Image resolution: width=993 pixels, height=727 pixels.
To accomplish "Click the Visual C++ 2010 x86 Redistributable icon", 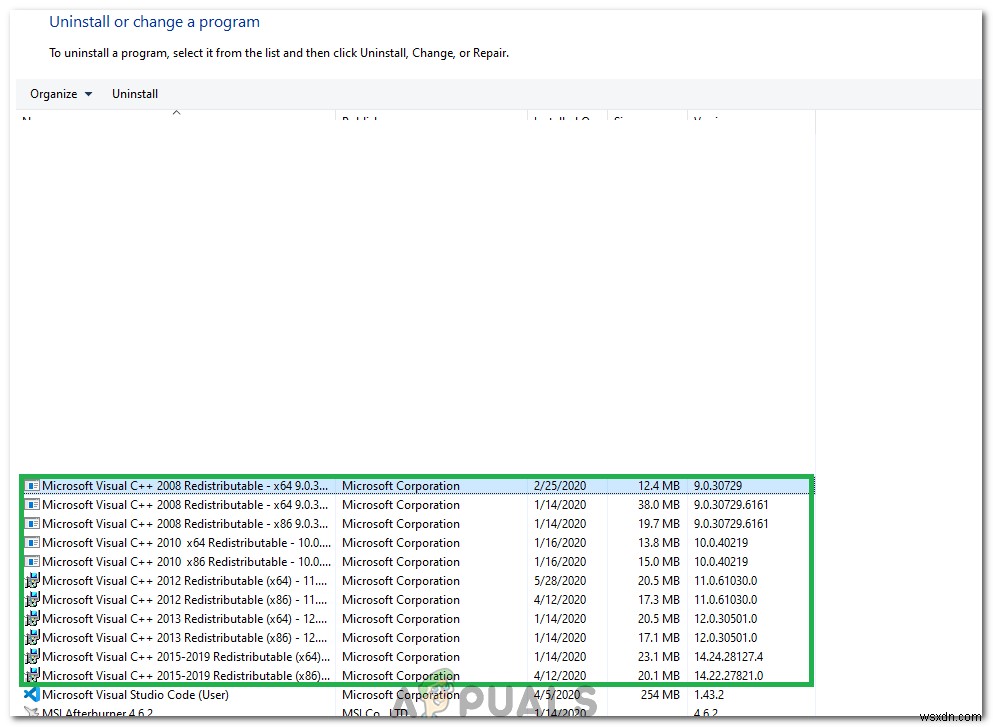I will [33, 562].
